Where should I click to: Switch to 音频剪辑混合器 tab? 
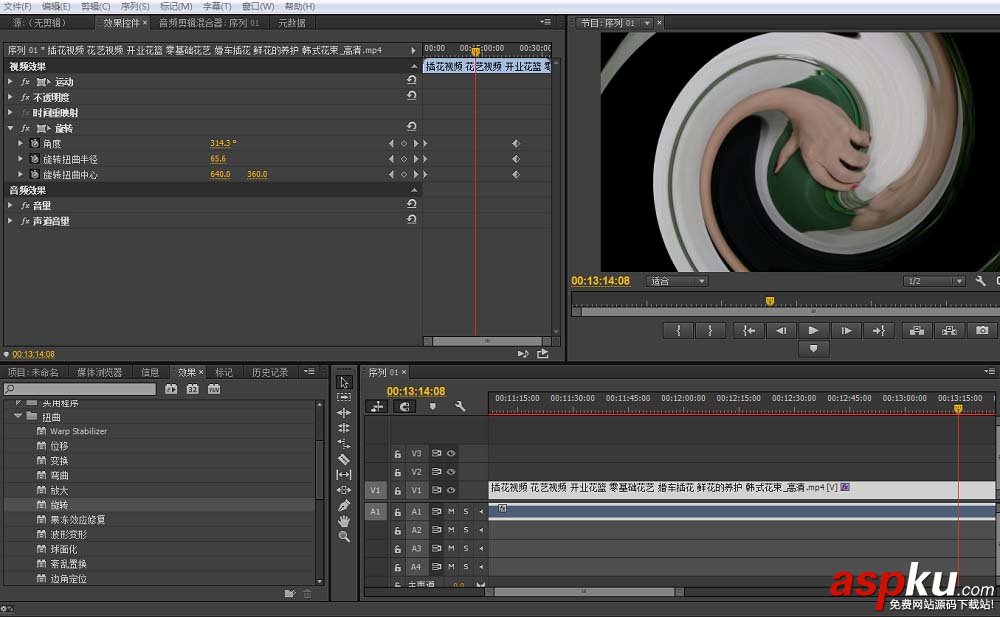coord(209,23)
